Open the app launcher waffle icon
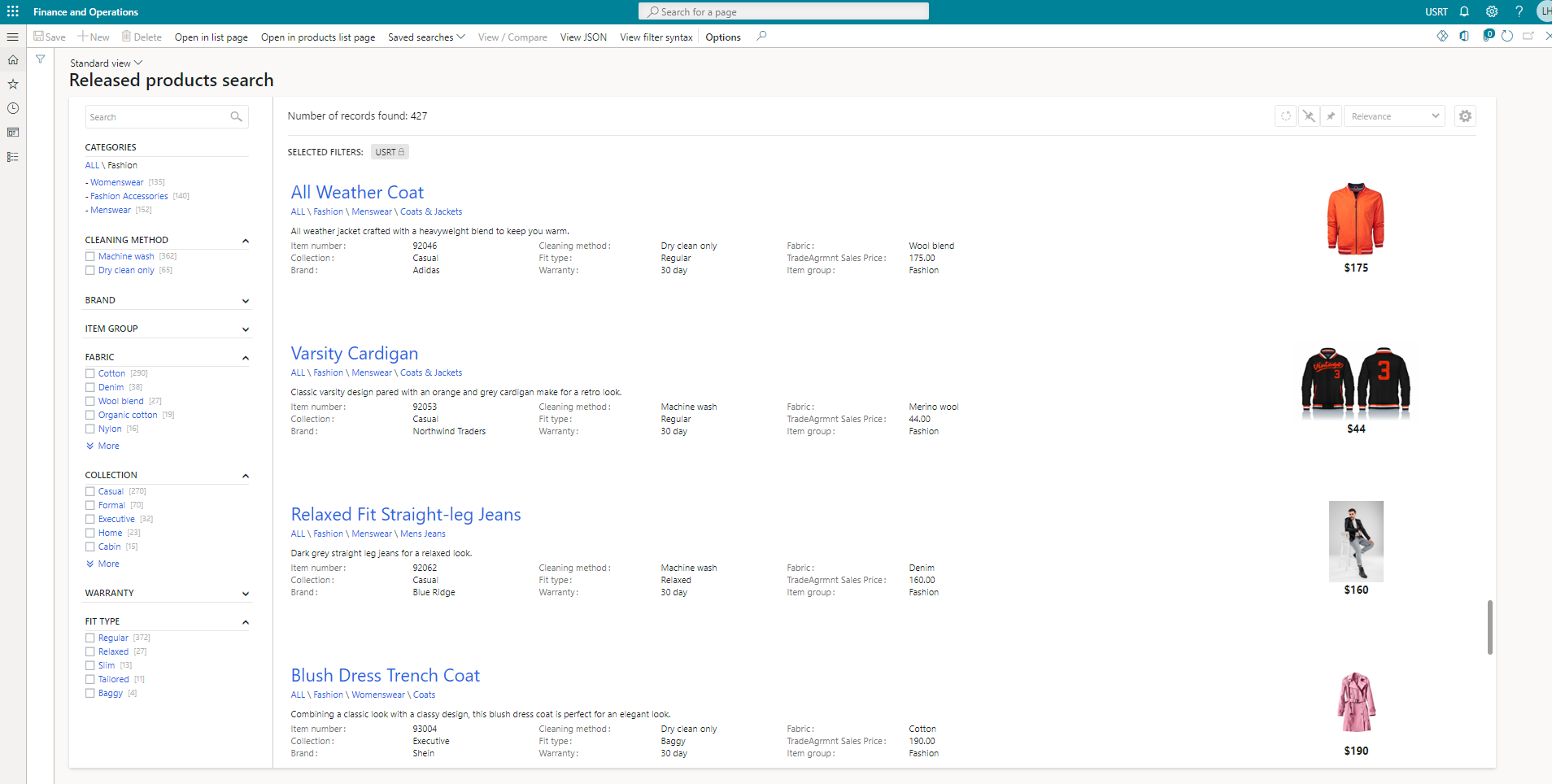Screen dimensions: 1552x784 tap(13, 11)
